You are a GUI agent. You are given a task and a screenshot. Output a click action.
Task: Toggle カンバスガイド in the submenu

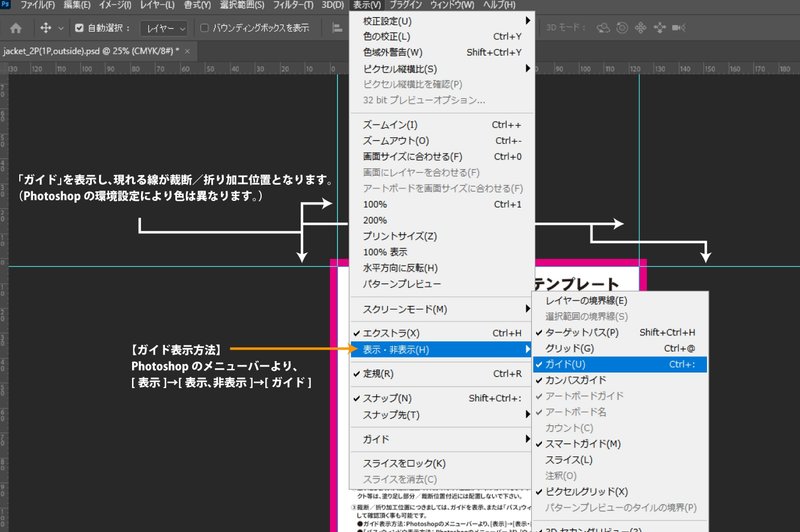[x=620, y=380]
